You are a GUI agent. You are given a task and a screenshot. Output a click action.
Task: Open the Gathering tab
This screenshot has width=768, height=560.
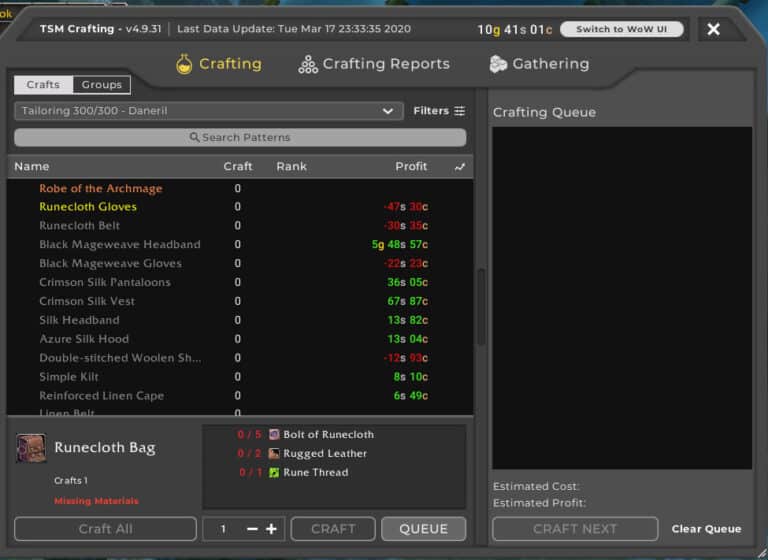point(539,64)
